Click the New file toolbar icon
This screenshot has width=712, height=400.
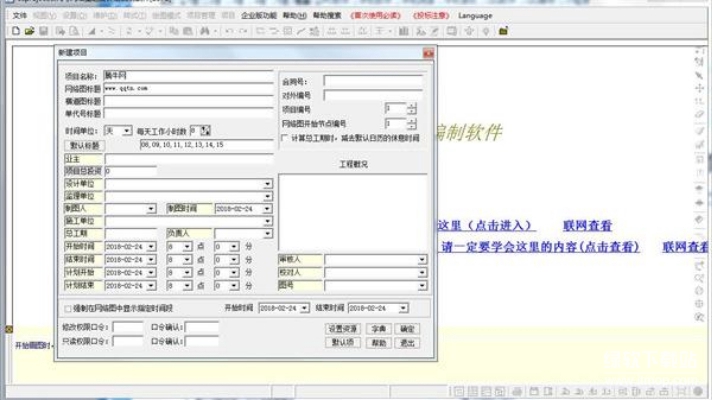point(16,32)
